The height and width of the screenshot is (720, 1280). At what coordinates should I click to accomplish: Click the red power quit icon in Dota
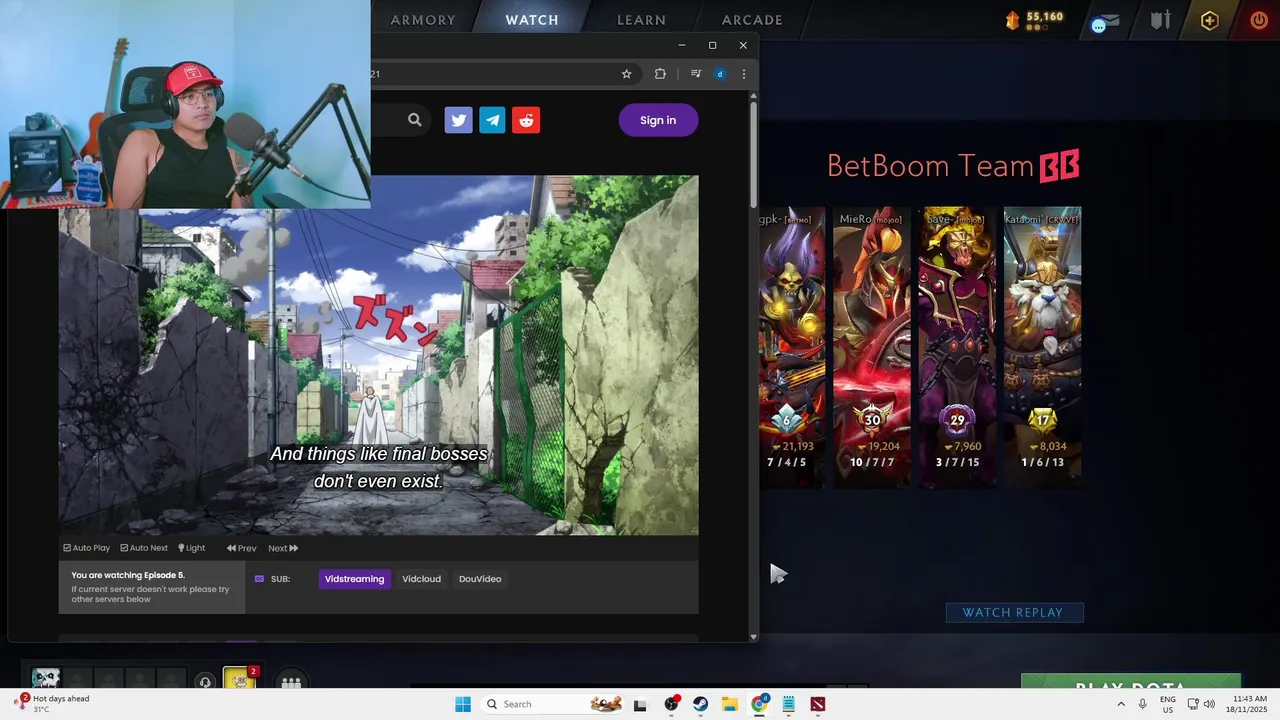pyautogui.click(x=1259, y=20)
